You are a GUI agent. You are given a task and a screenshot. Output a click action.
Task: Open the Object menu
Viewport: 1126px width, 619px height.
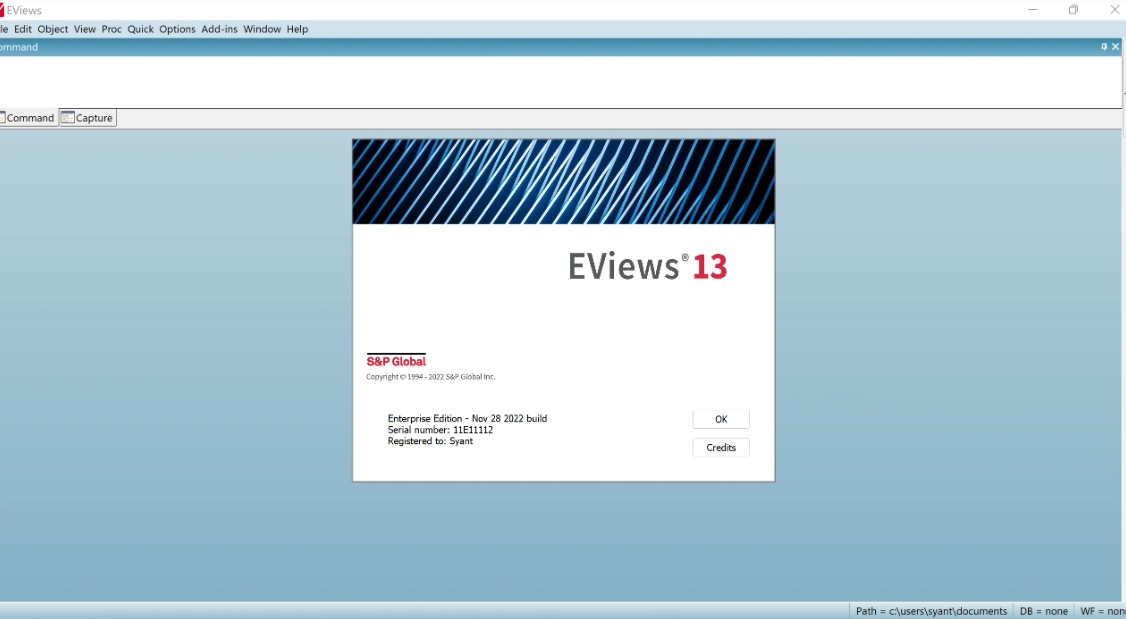pos(53,29)
